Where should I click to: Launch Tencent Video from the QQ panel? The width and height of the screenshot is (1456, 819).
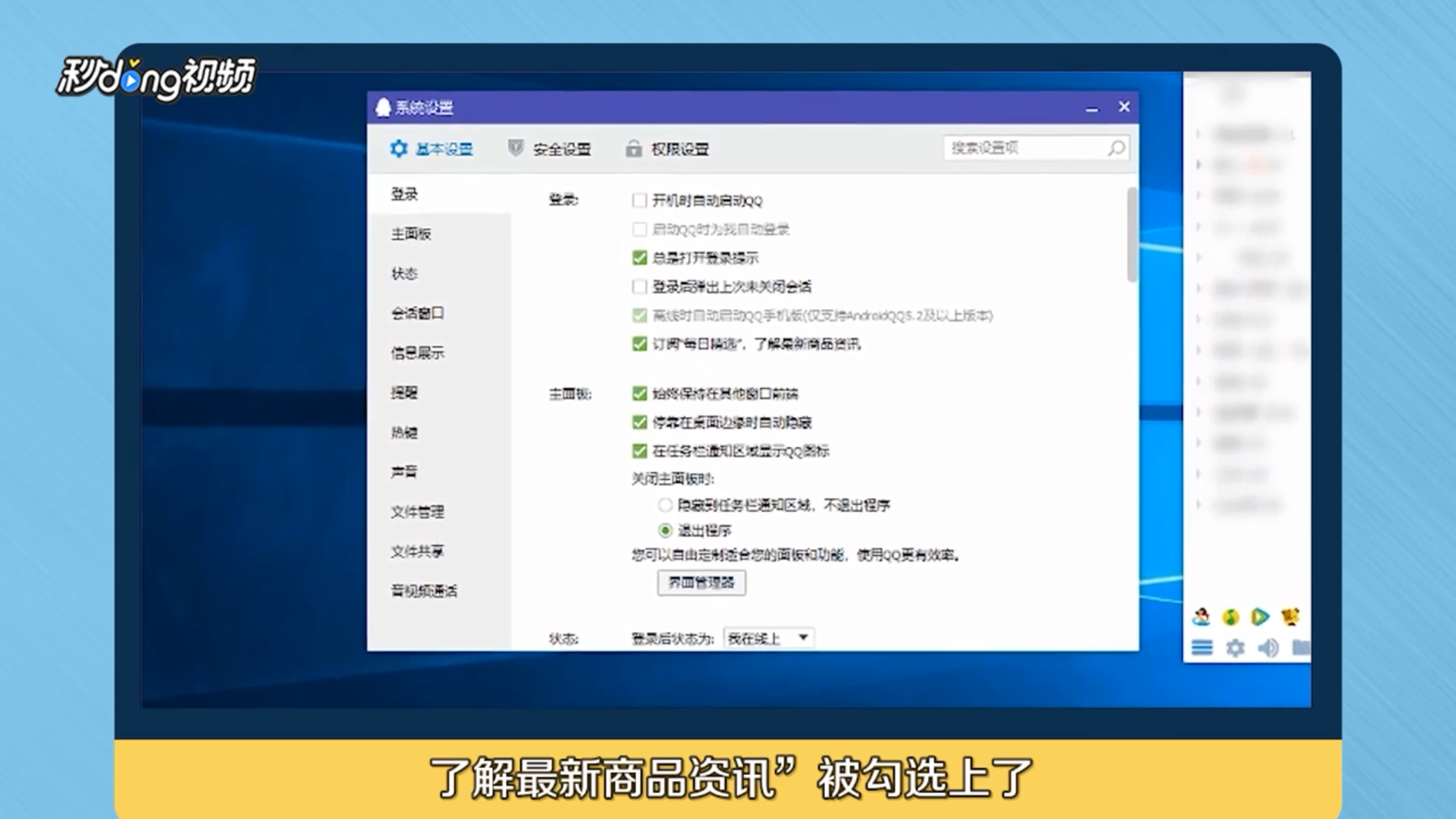1260,617
